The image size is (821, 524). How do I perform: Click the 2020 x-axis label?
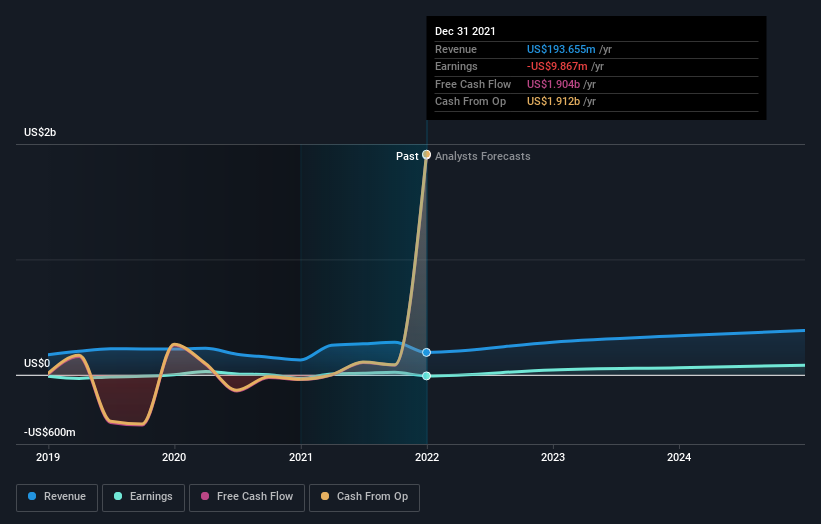[x=174, y=458]
